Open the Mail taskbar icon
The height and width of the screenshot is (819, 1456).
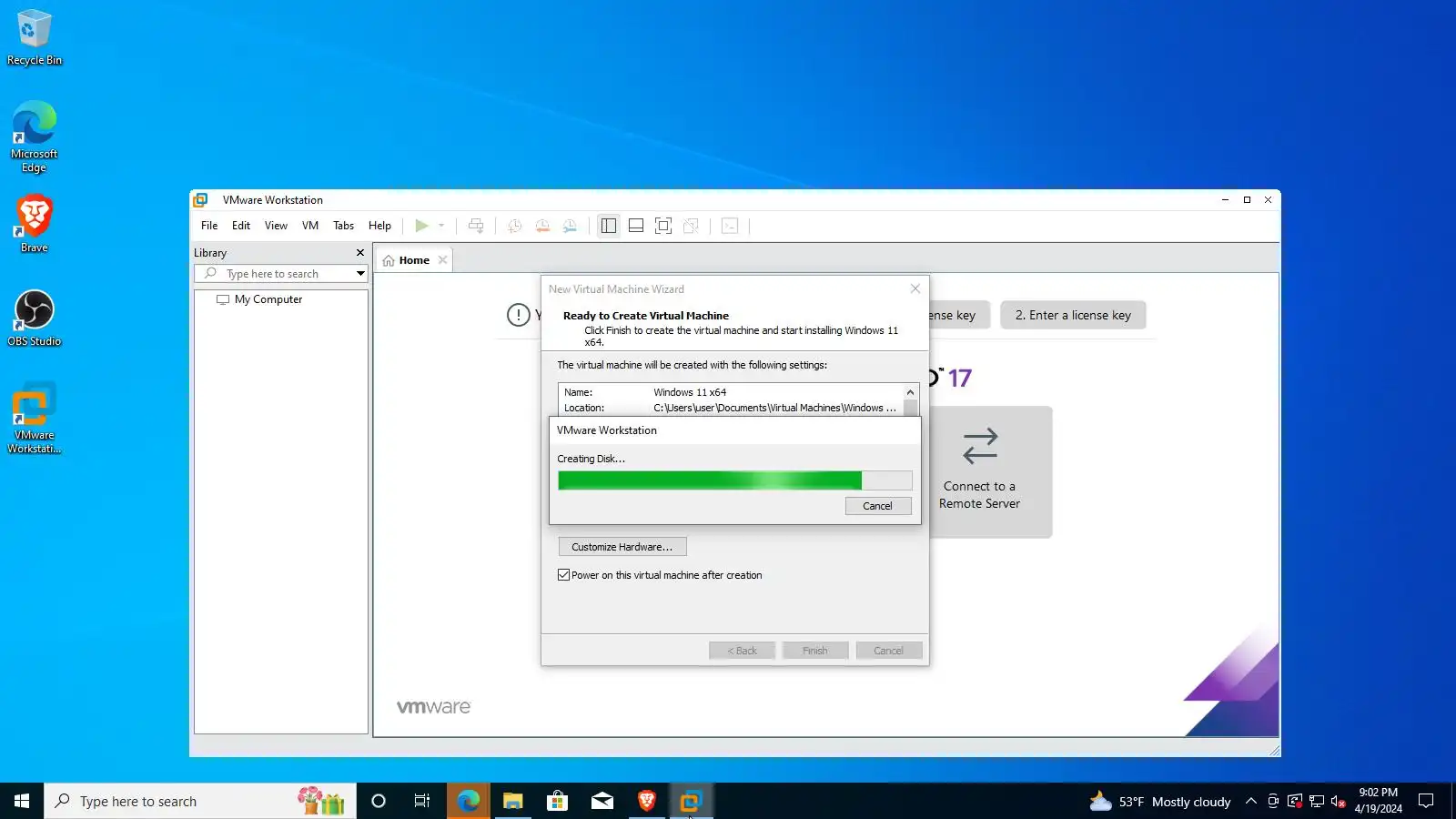pos(602,801)
